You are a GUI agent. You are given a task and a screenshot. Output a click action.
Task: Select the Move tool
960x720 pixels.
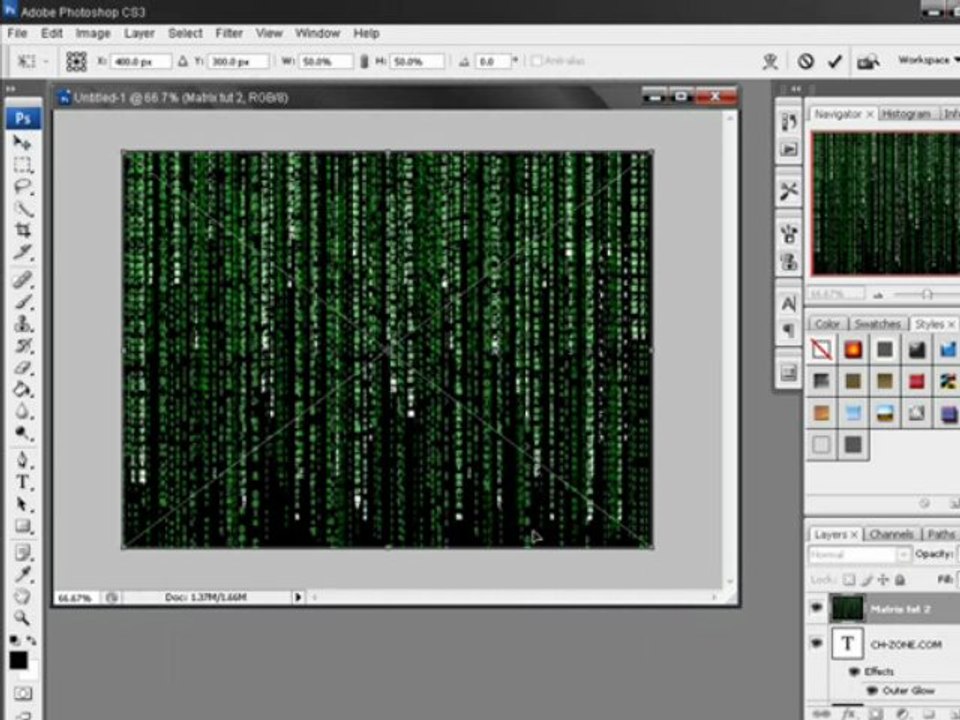pyautogui.click(x=23, y=143)
